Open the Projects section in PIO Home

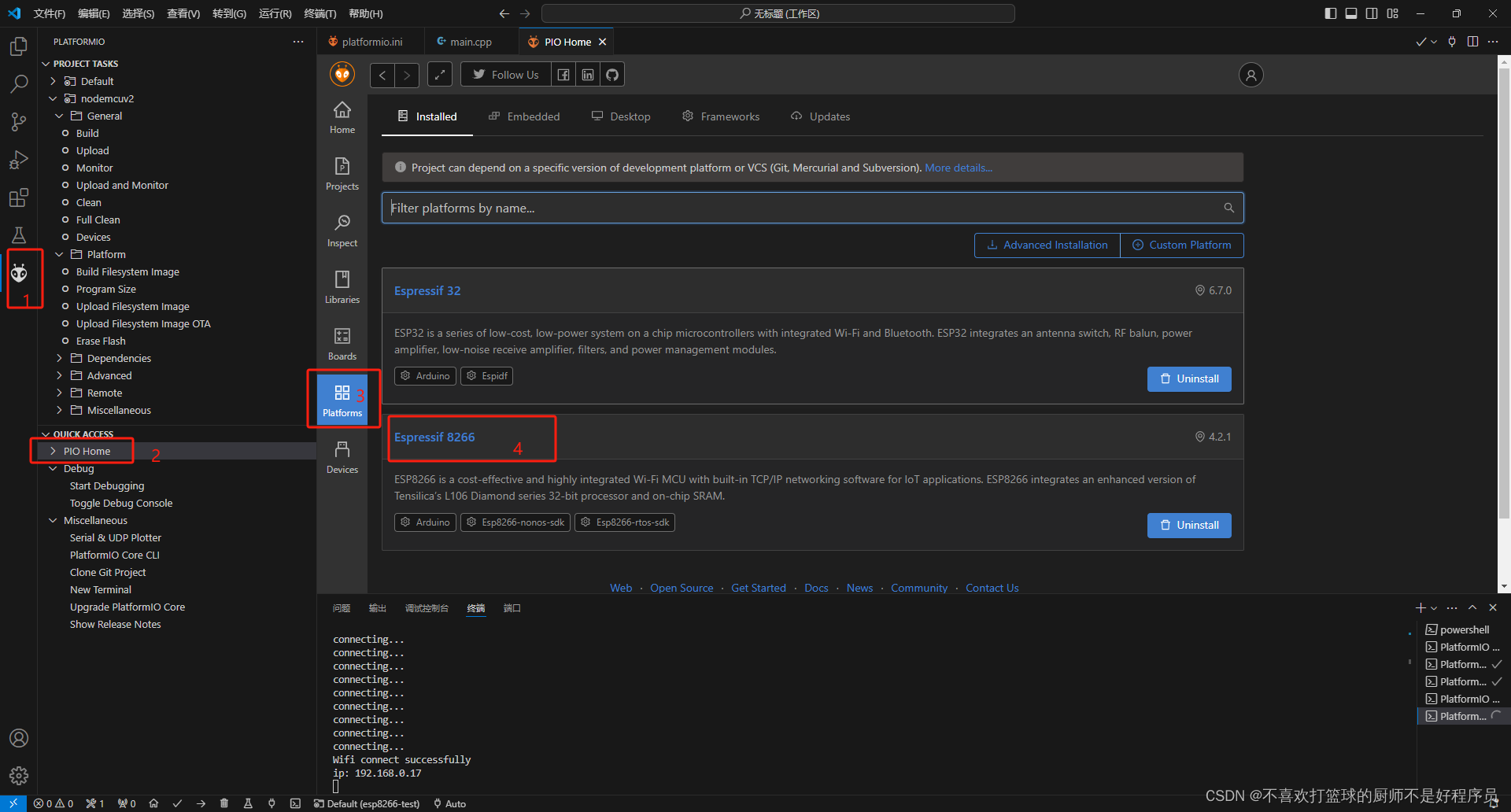342,175
